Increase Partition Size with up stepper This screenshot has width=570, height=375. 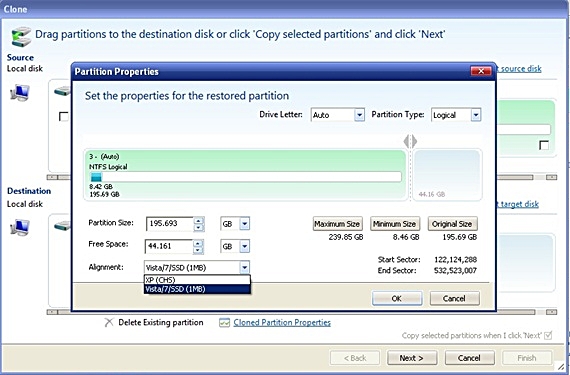(198, 221)
